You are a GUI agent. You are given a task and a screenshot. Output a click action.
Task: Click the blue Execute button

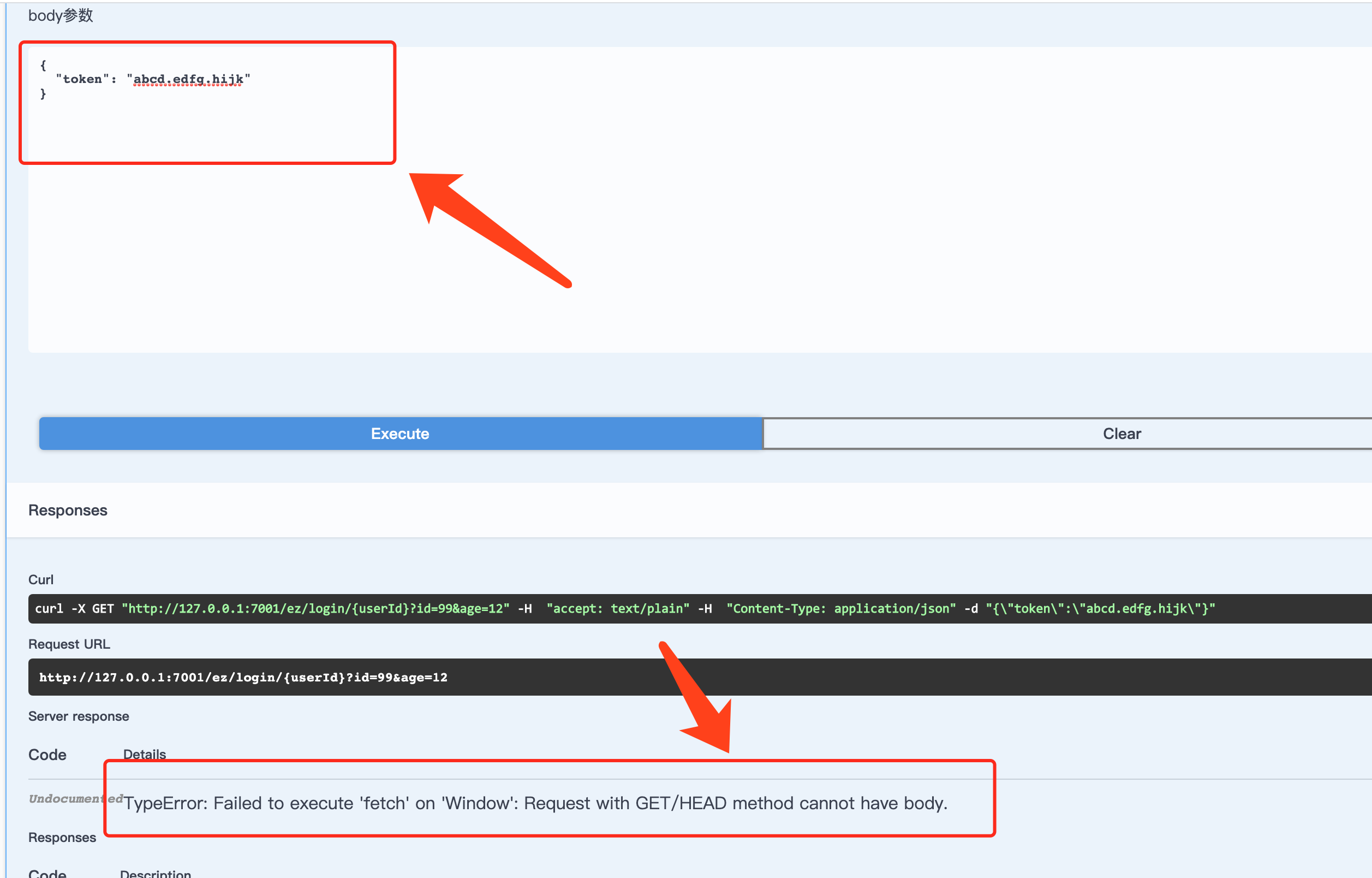coord(400,434)
